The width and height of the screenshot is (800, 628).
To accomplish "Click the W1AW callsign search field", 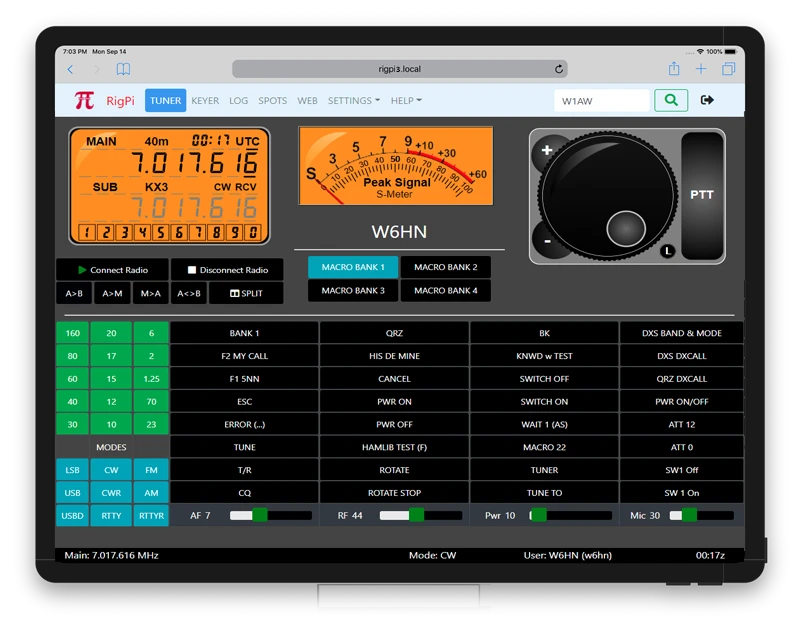I will pos(602,101).
